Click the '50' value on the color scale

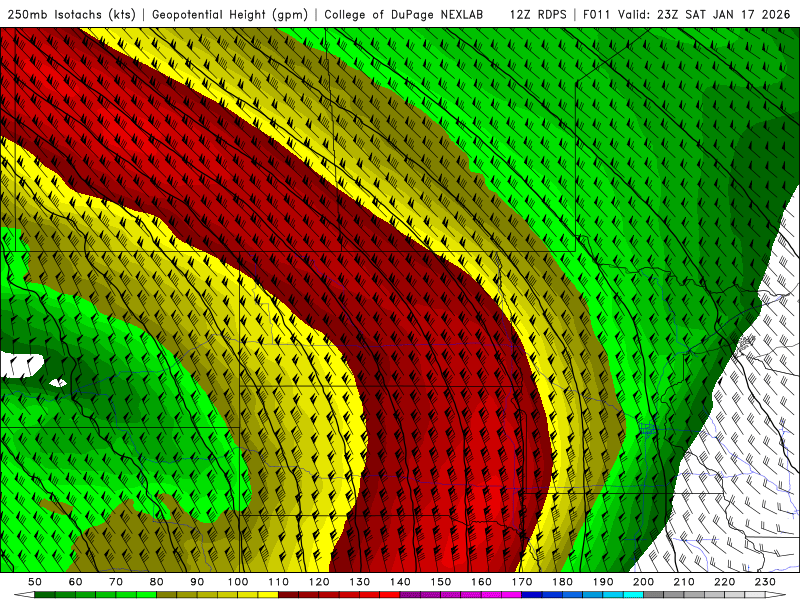click(x=35, y=582)
